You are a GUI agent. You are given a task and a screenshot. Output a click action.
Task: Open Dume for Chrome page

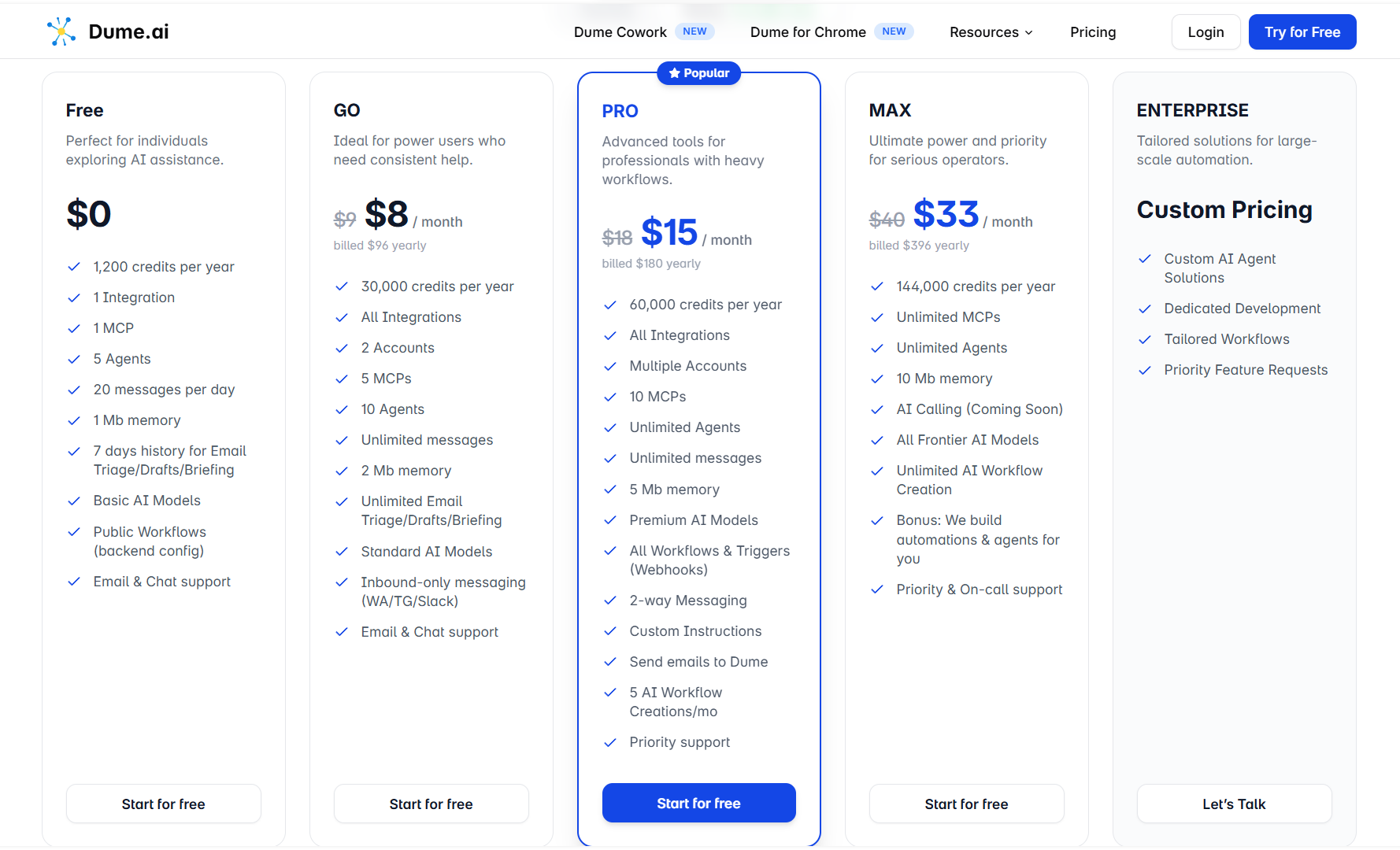[x=808, y=32]
